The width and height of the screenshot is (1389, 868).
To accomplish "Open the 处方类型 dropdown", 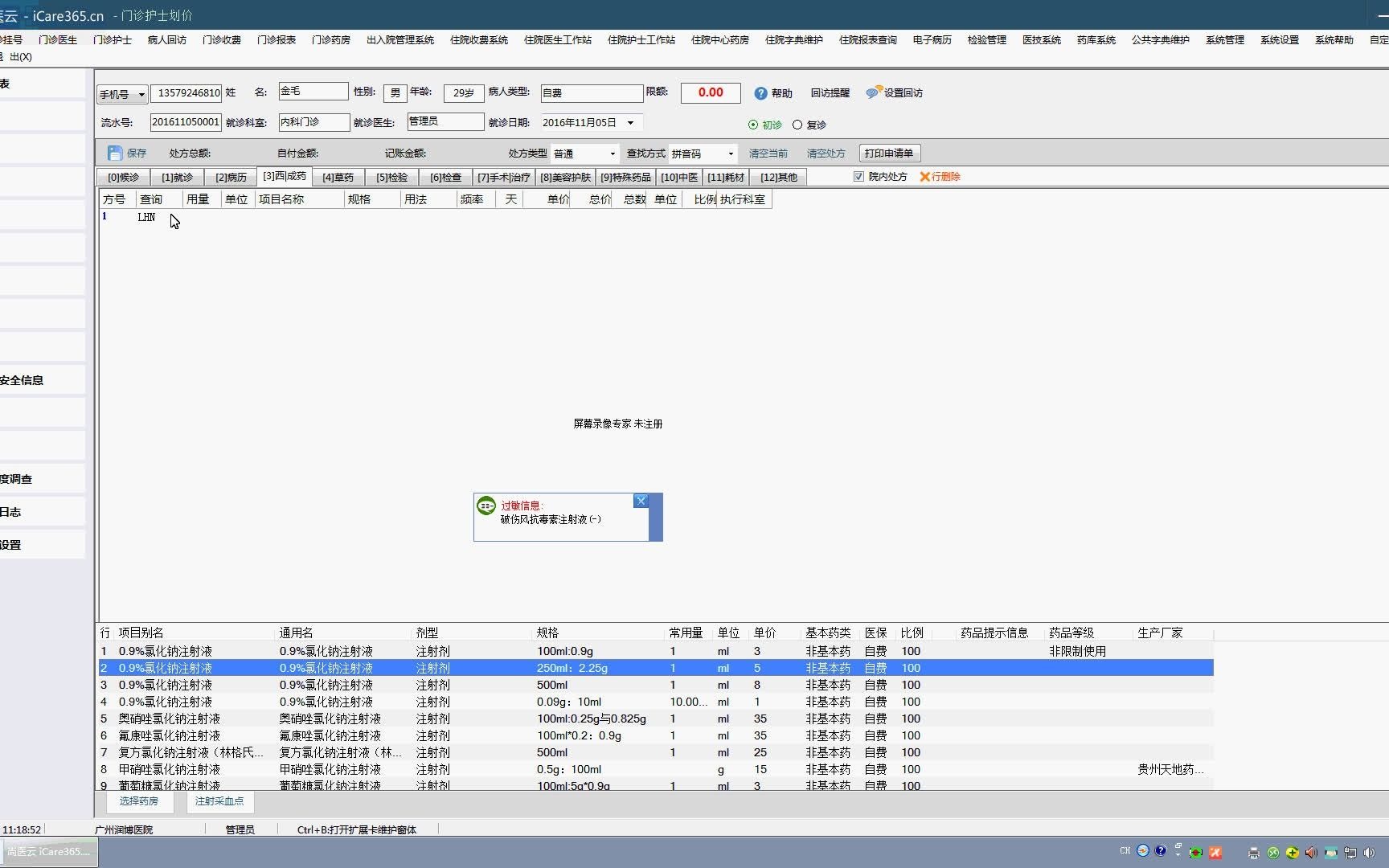I will (613, 154).
